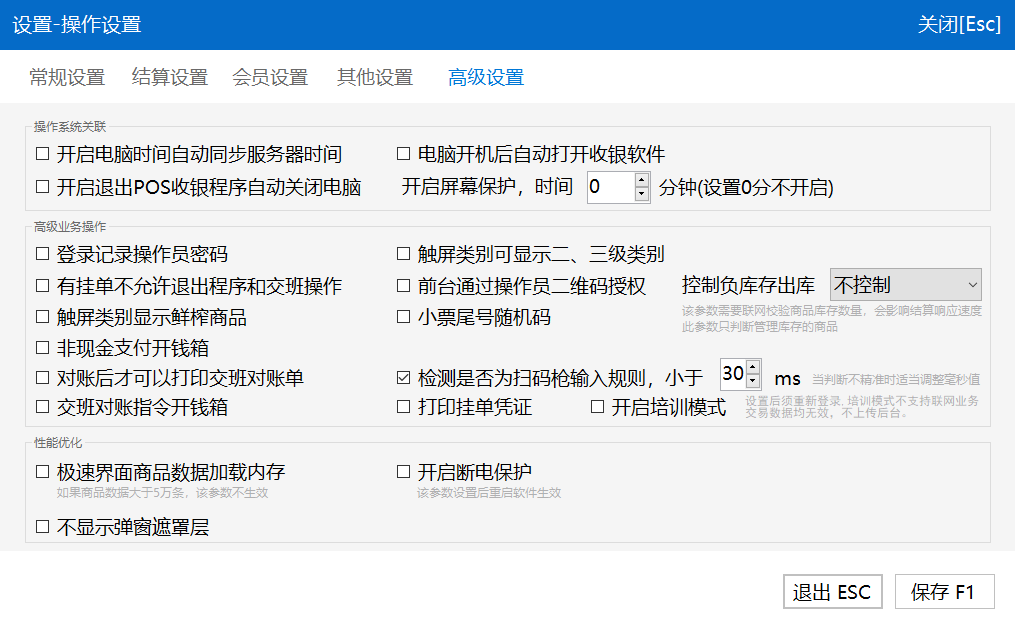Open the 会员设置 tab

tap(270, 78)
